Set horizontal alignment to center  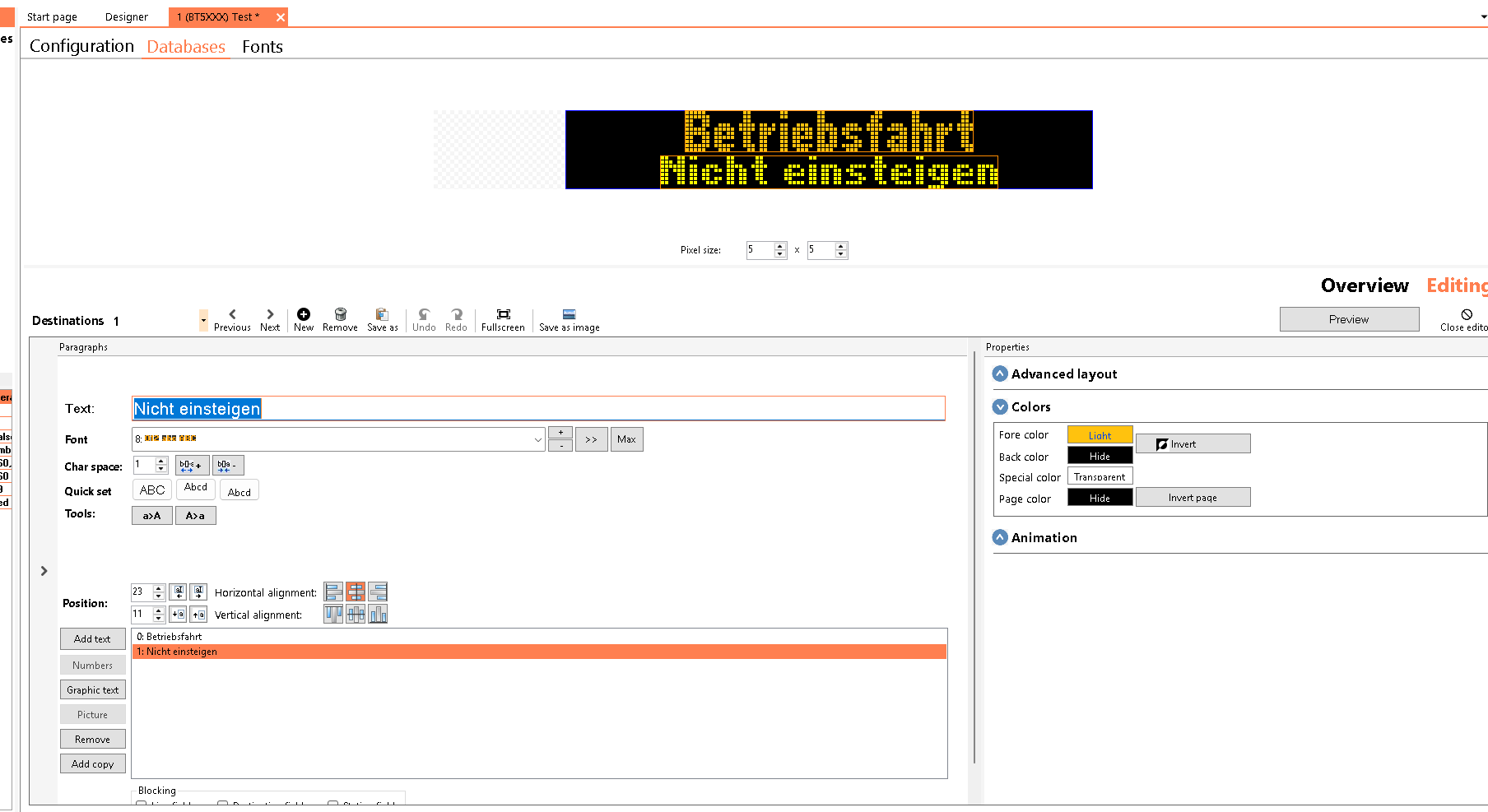(x=356, y=592)
